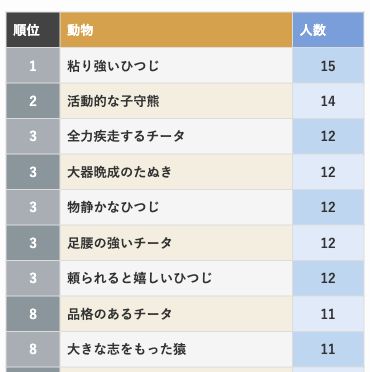Select the 大きな志をもった猿 row

185,349
